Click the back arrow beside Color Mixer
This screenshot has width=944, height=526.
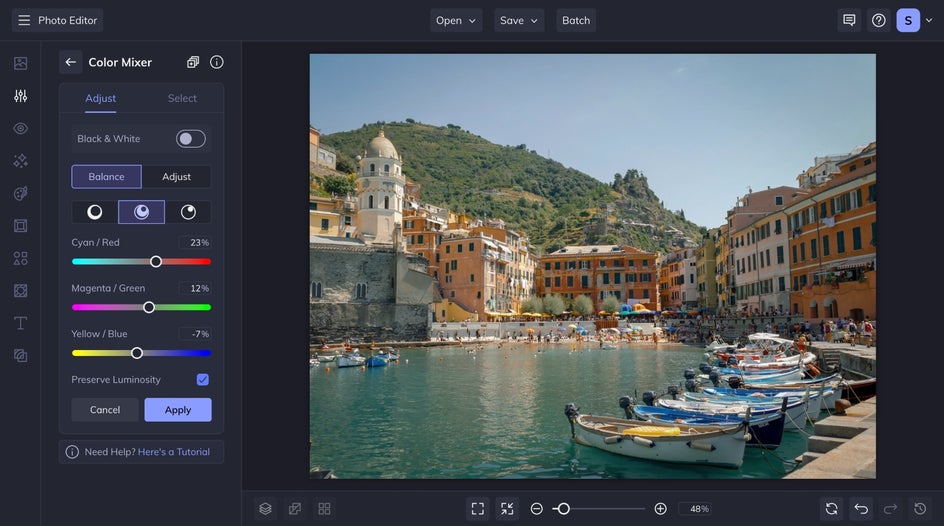coord(70,62)
